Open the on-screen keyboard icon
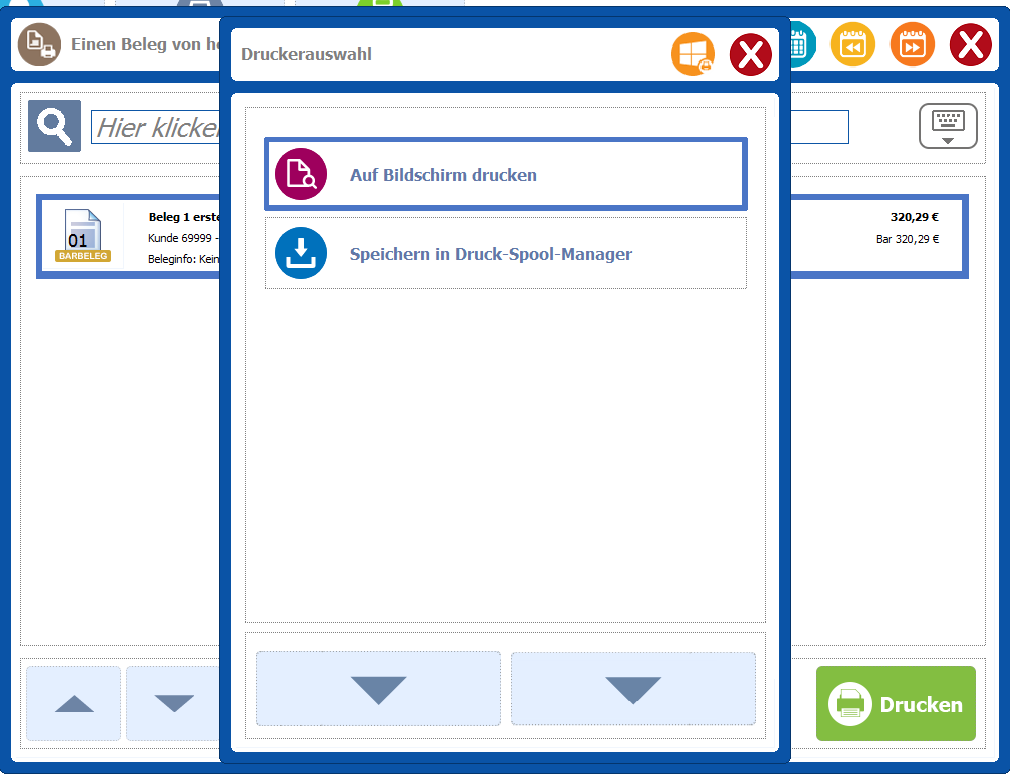Screen dimensions: 1010x778 (947, 126)
